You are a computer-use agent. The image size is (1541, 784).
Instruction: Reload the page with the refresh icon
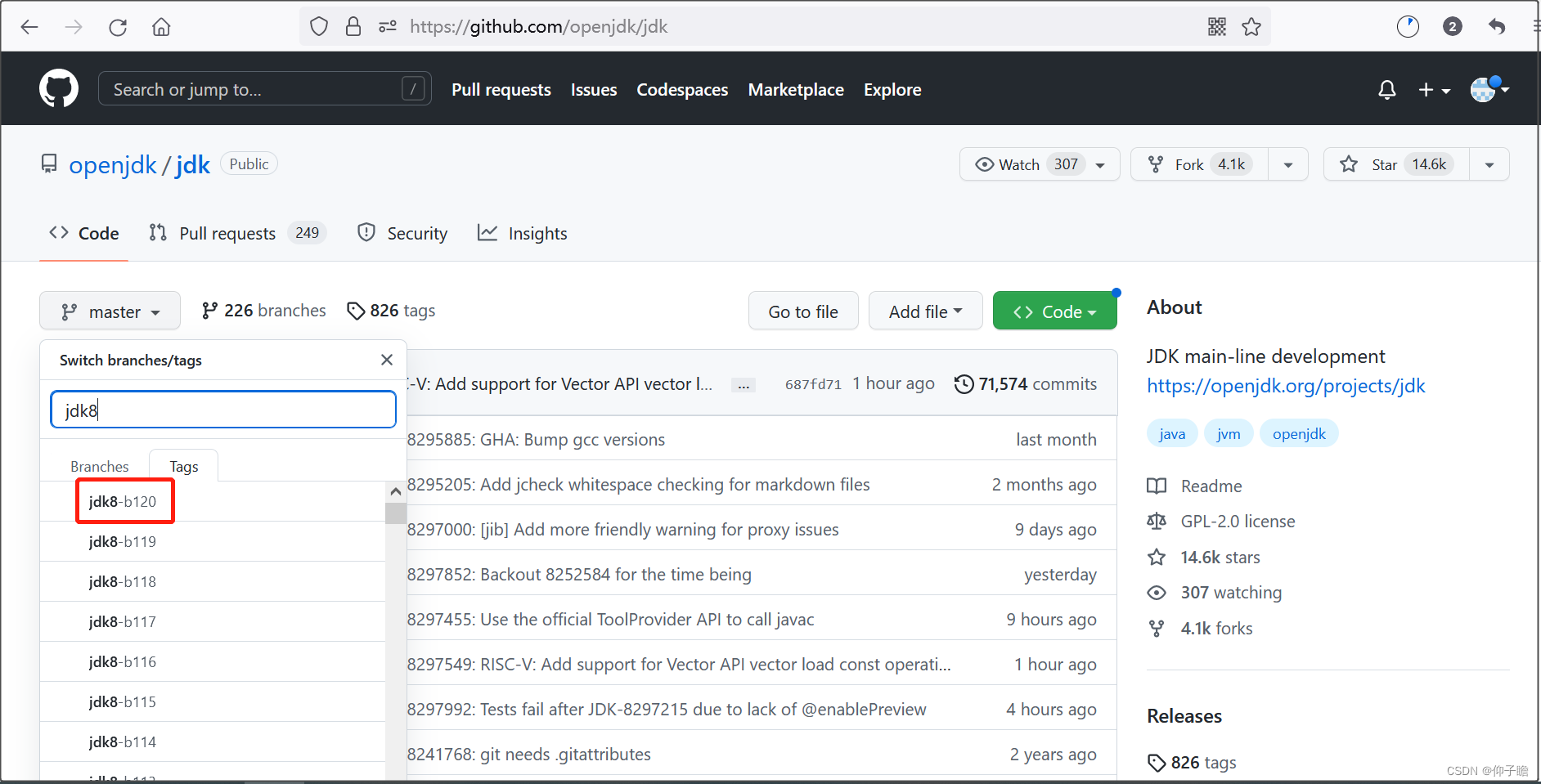point(118,27)
